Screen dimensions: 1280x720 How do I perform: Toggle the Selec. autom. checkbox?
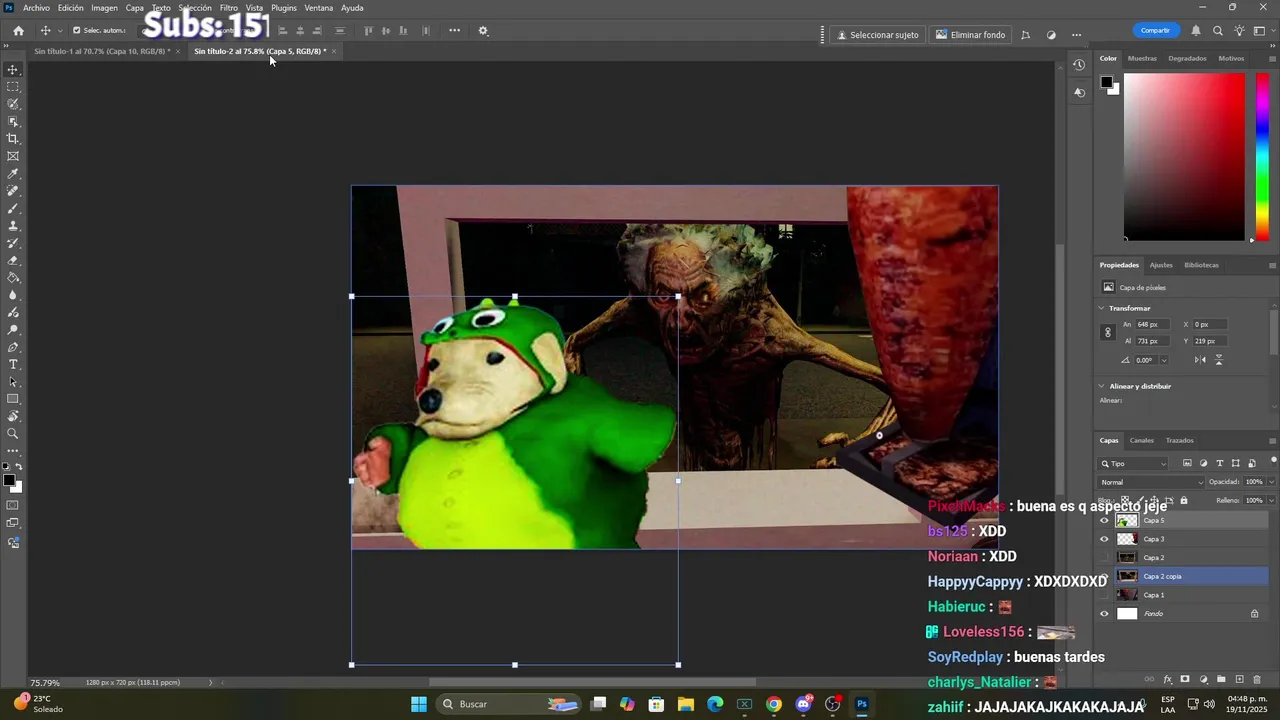77,31
